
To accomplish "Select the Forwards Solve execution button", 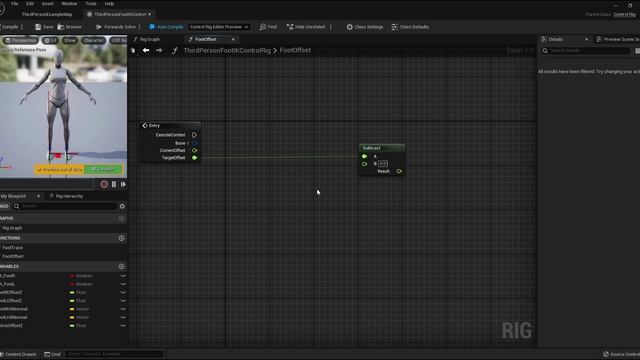I will tap(116, 27).
